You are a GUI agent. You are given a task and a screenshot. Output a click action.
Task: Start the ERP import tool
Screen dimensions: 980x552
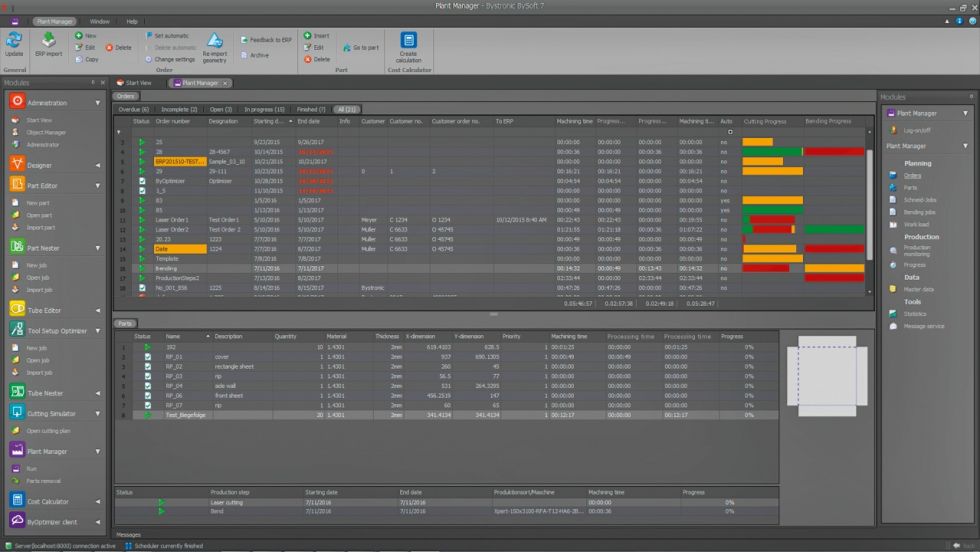pos(48,45)
